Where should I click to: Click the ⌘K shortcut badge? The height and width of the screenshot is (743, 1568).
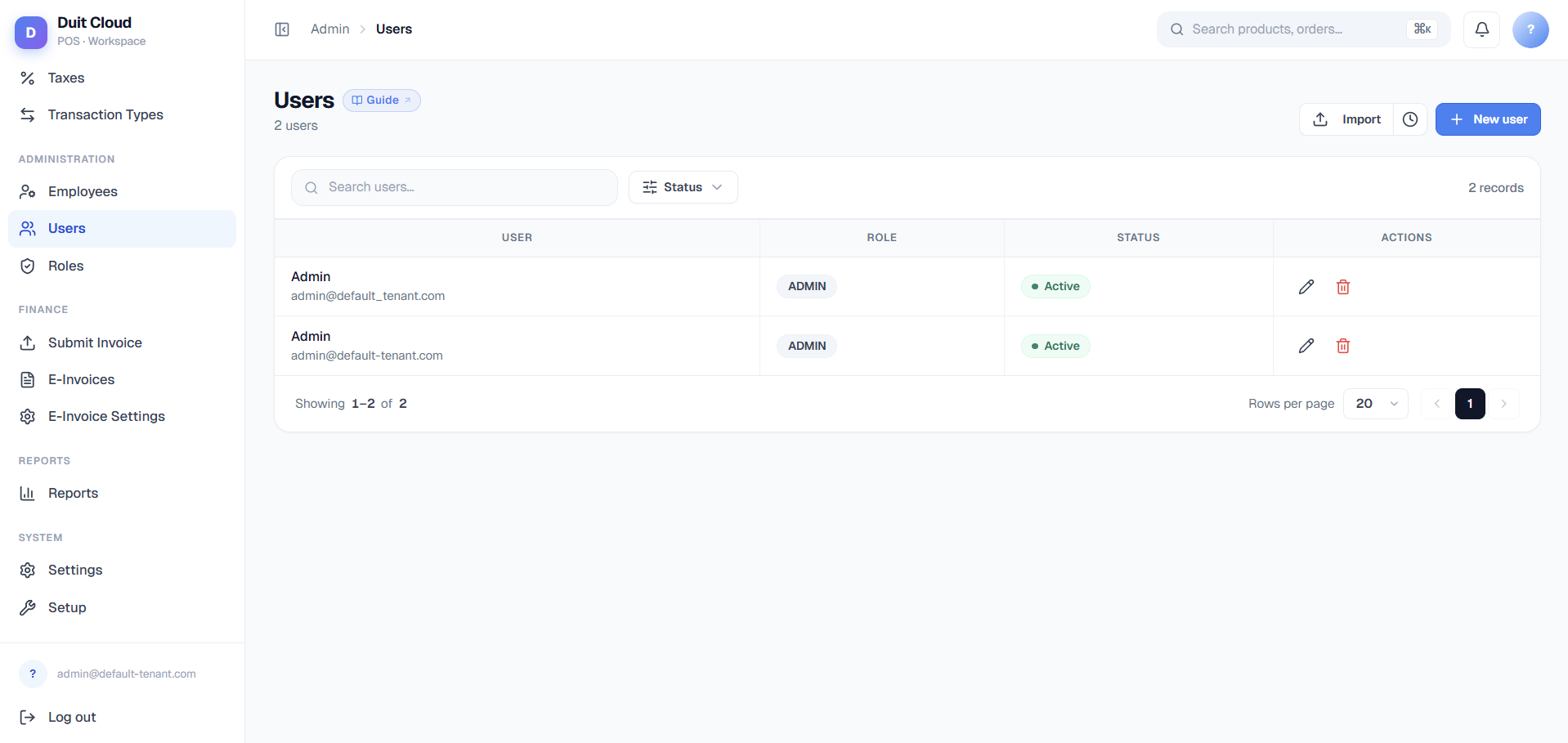(x=1422, y=29)
